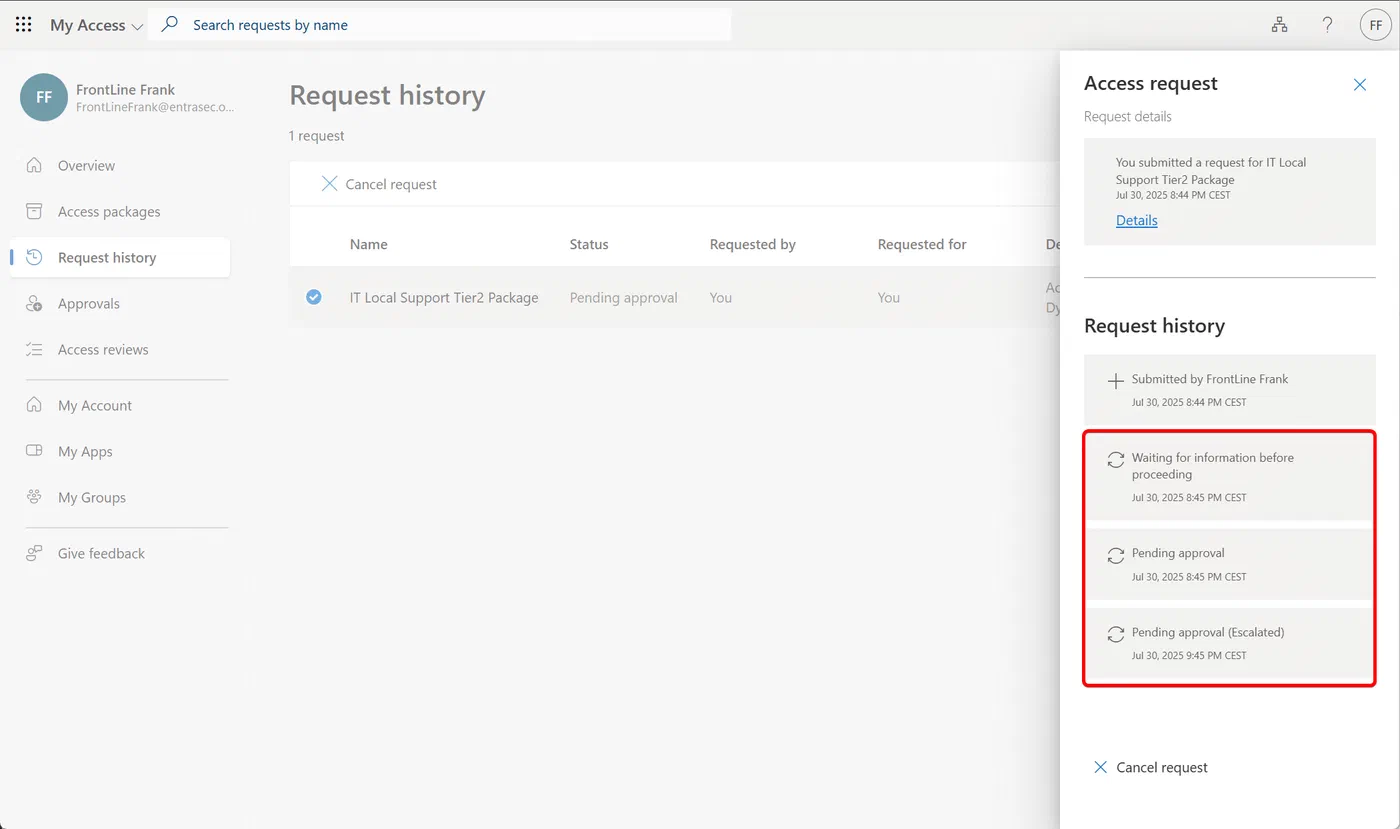Screen dimensions: 1400x829
Task: Open the organization chart icon
Action: click(1279, 25)
